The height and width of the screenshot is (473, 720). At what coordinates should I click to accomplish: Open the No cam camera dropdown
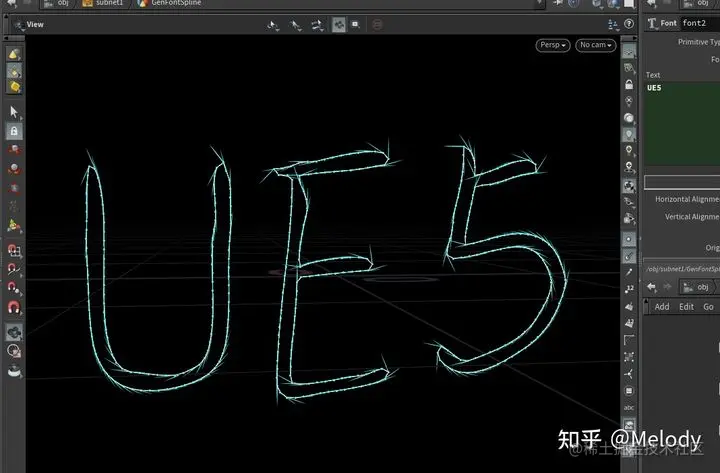[x=595, y=45]
